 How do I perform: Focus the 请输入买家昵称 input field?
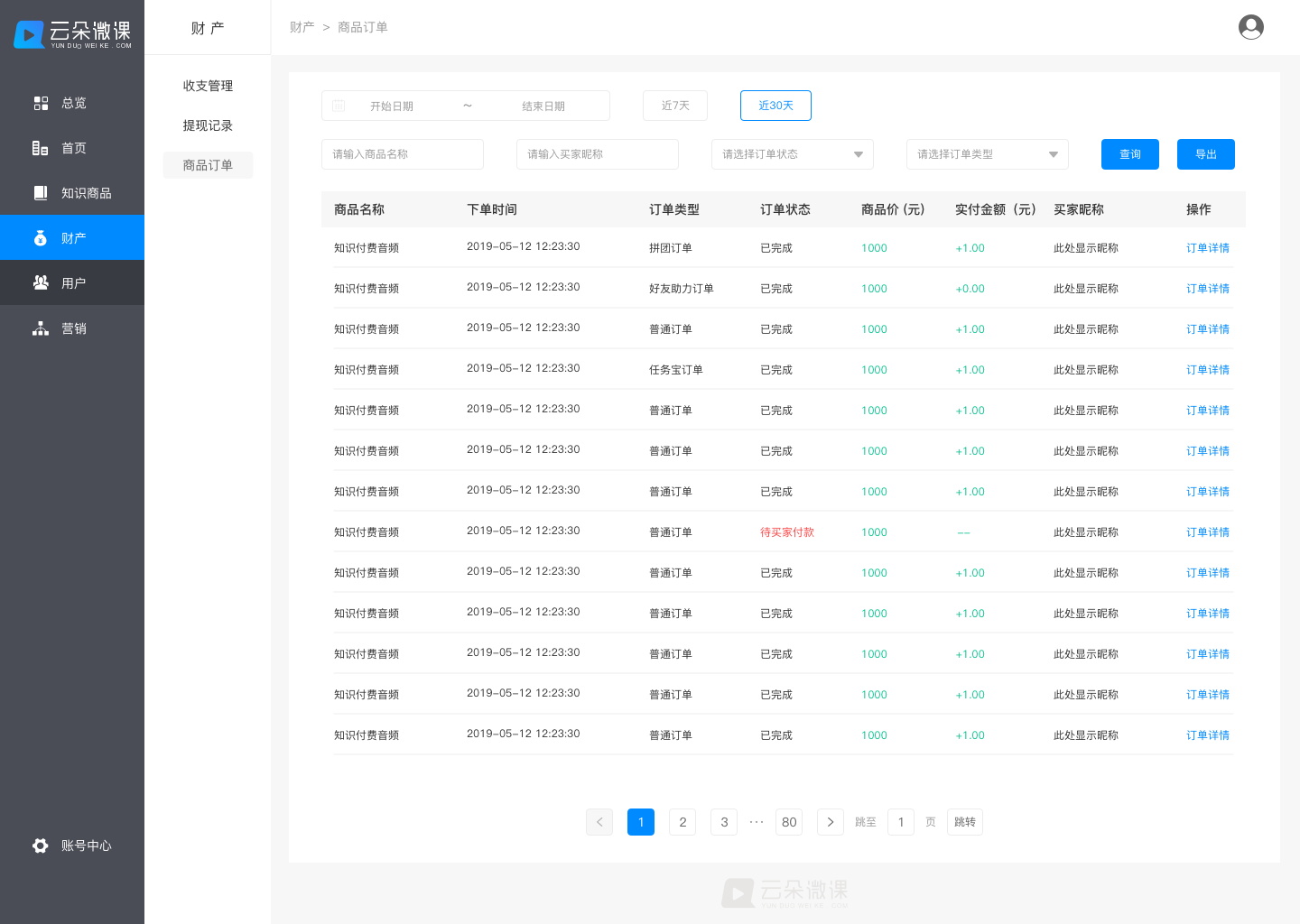(x=598, y=154)
